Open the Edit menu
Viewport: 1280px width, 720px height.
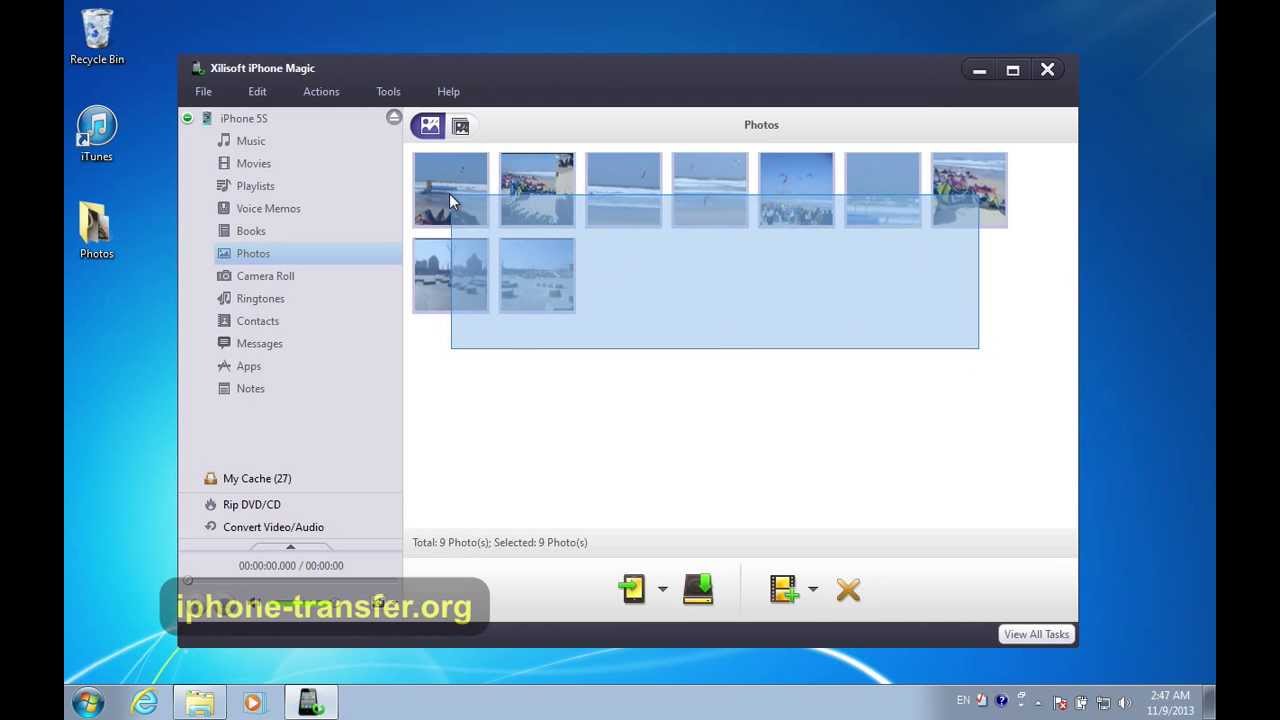click(x=257, y=92)
